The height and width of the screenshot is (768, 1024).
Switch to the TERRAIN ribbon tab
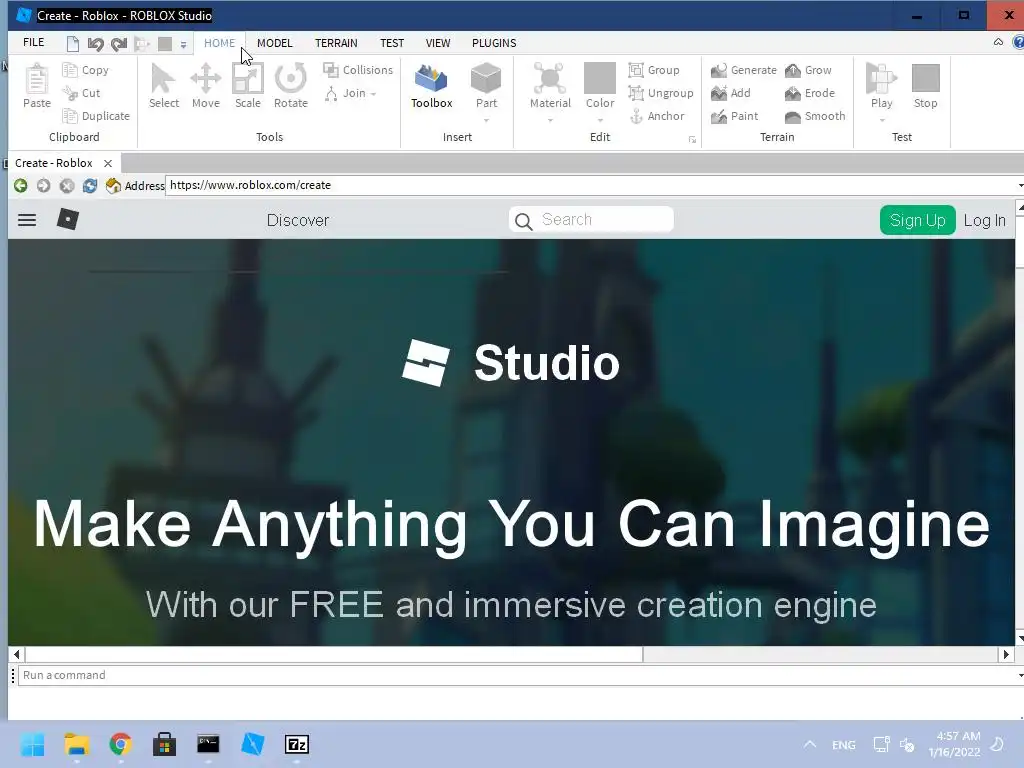tap(336, 42)
